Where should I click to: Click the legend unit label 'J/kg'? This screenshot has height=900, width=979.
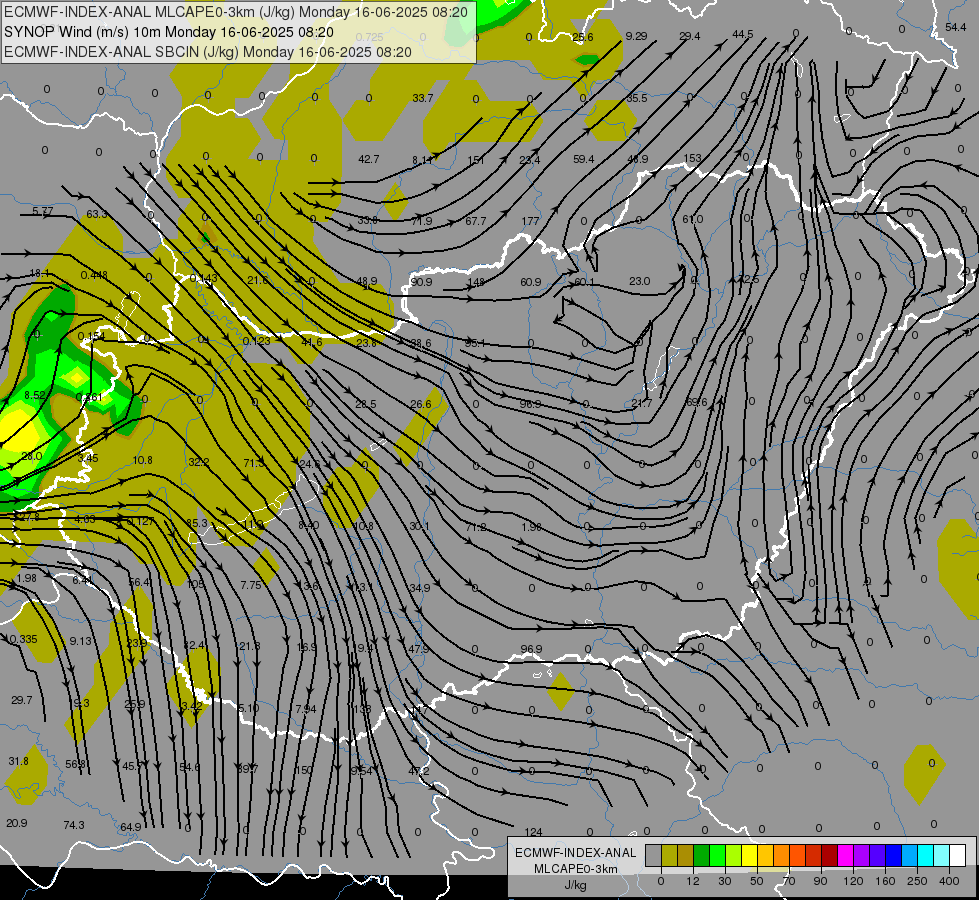click(575, 885)
